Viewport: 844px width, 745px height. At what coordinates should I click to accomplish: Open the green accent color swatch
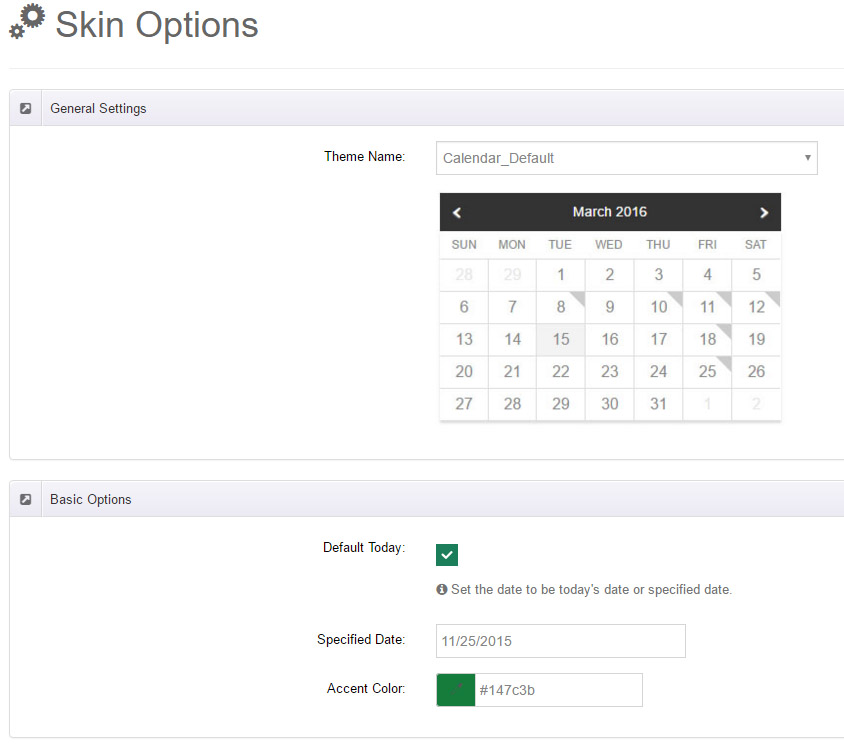coord(456,690)
